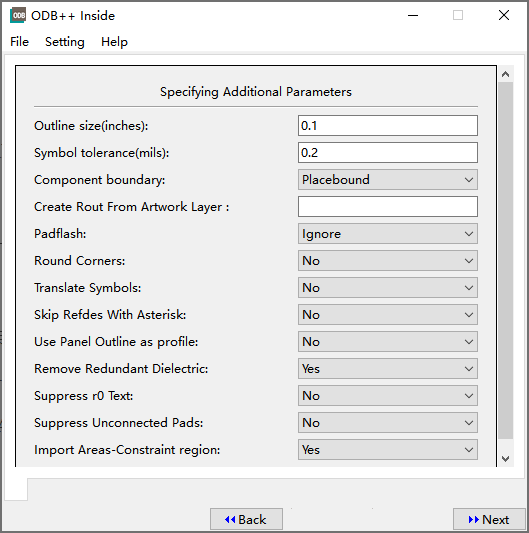This screenshot has width=529, height=533.
Task: Open Import Areas-Constraint region dropdown
Action: tap(388, 450)
